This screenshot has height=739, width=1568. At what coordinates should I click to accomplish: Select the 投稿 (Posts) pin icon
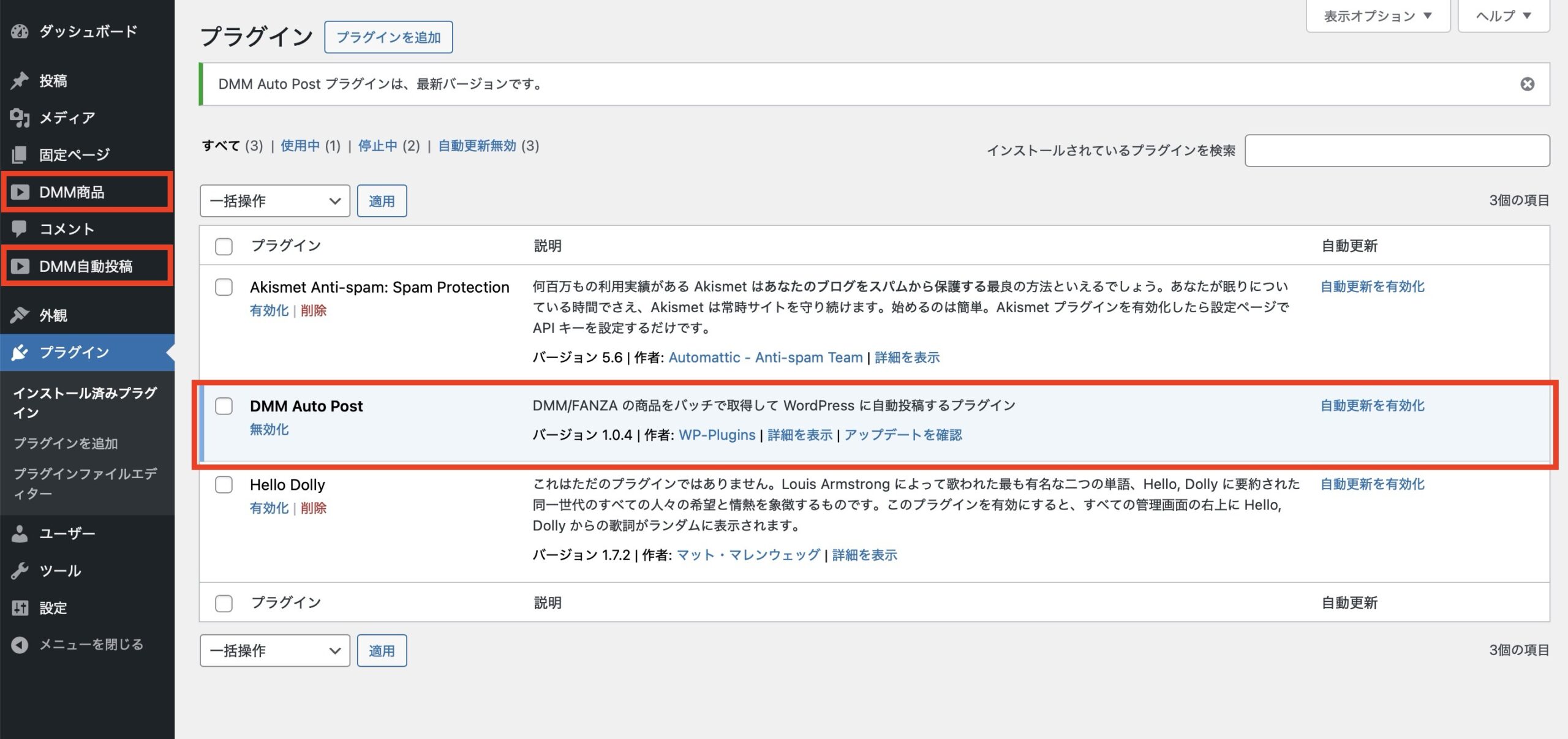click(x=20, y=80)
